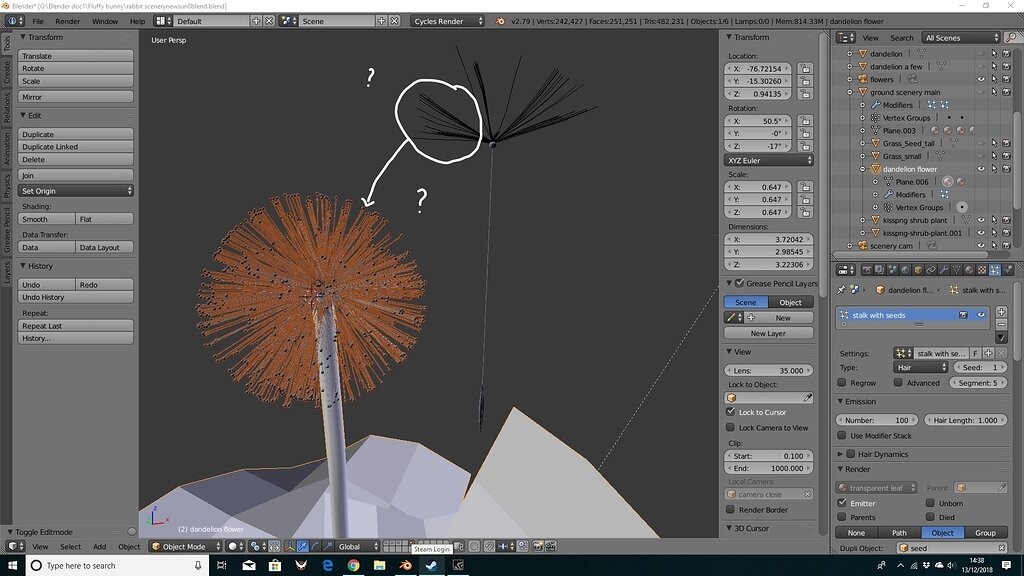Switch to the Object tab under Grease Pencil Layers
Viewport: 1024px width, 576px height.
[x=789, y=301]
